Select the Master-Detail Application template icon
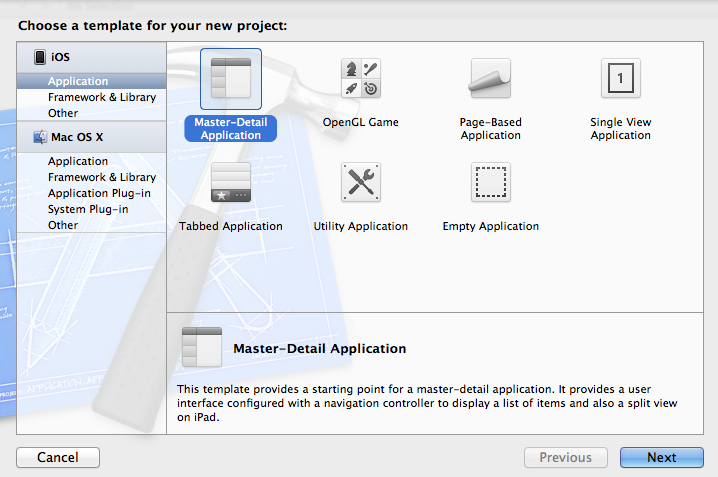This screenshot has width=718, height=477. coord(231,79)
